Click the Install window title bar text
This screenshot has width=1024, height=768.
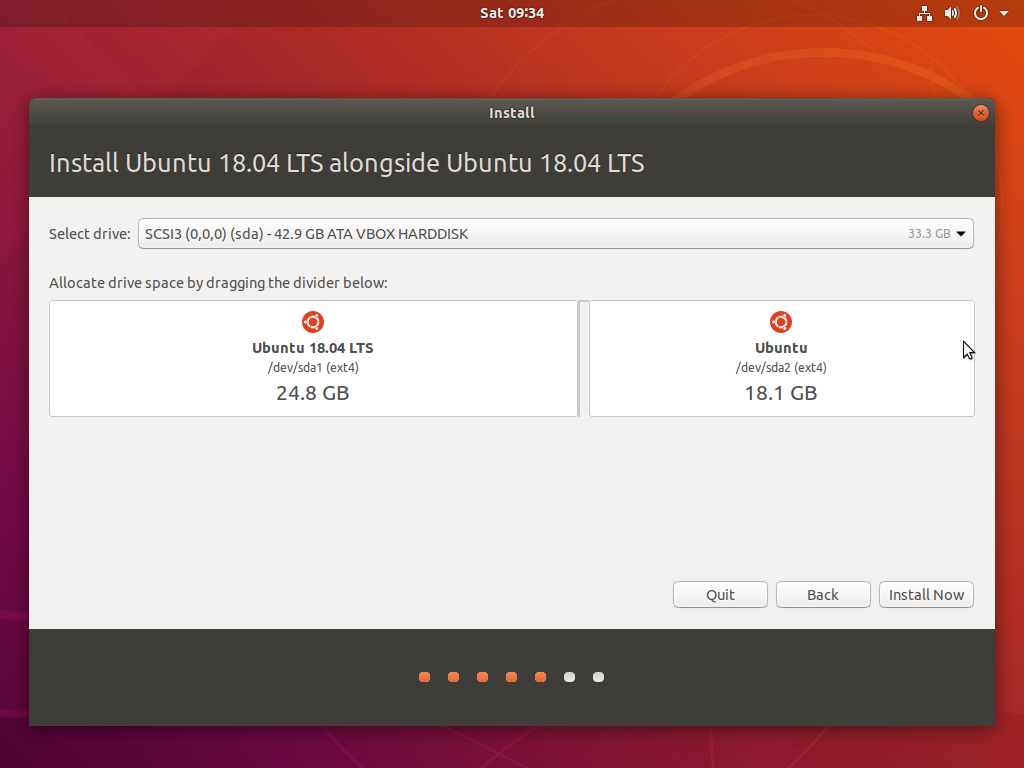coord(511,113)
